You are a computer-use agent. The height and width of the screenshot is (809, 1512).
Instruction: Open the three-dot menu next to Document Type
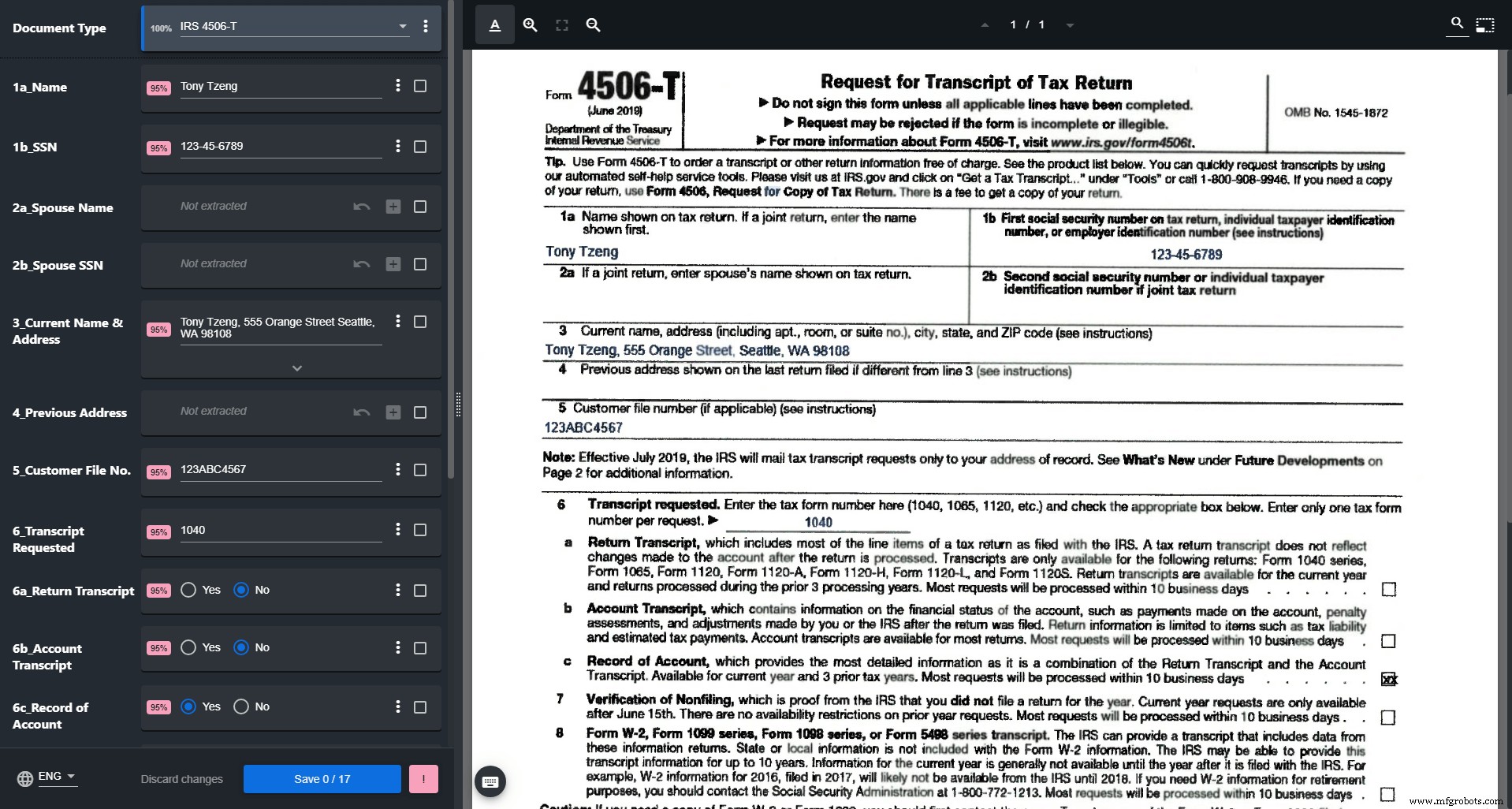click(x=426, y=27)
